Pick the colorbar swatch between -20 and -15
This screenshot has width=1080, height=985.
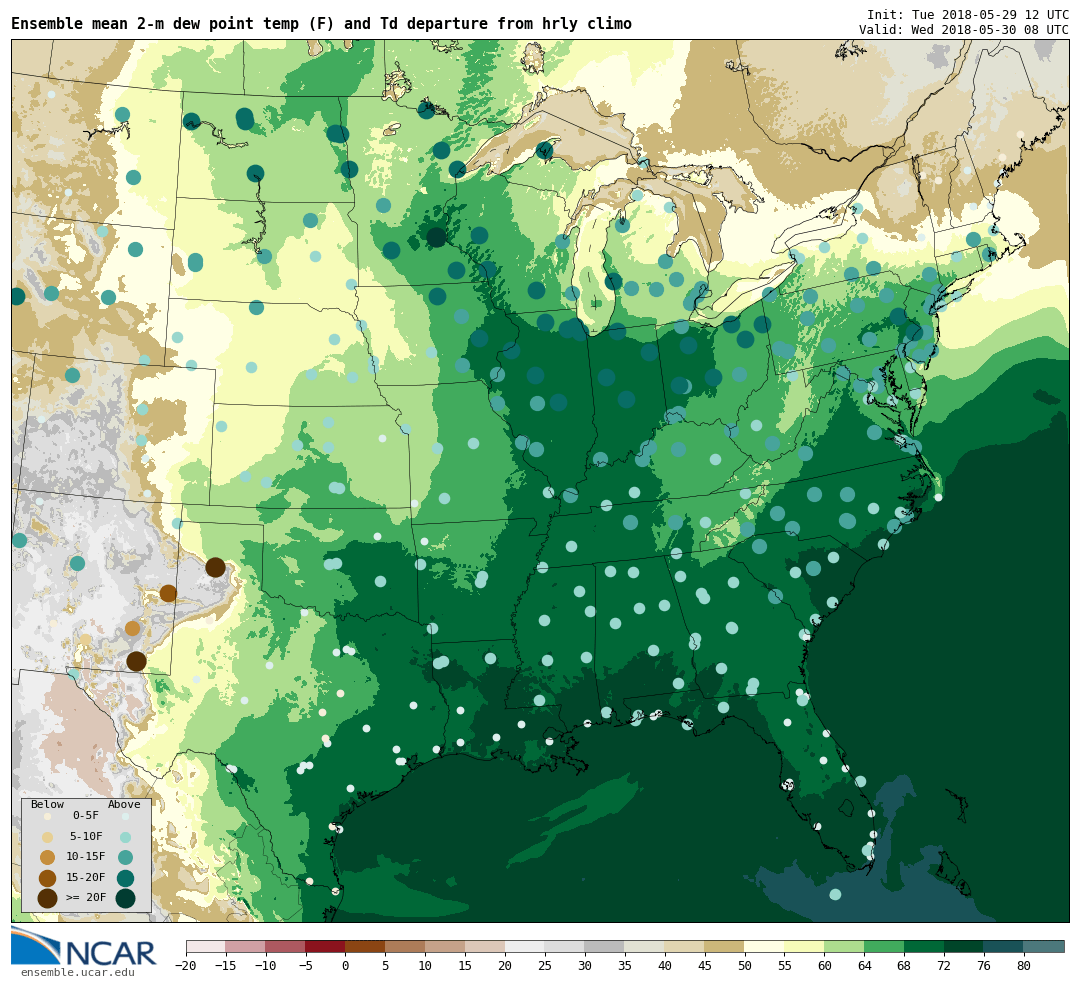tap(206, 946)
